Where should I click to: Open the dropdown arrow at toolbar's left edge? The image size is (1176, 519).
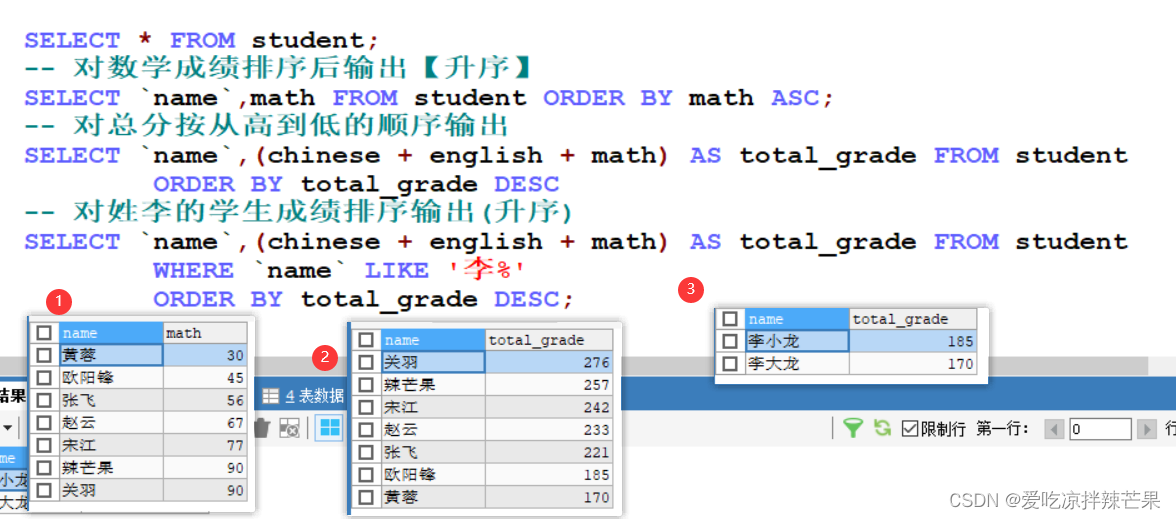pos(7,428)
